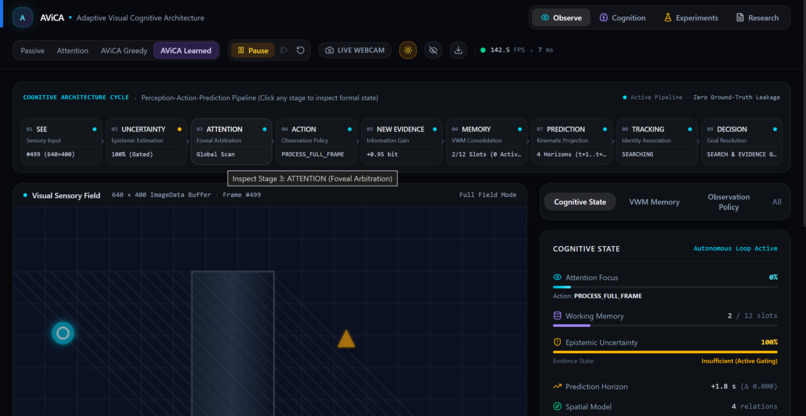Click the Working Memory progress bar
The width and height of the screenshot is (806, 416).
(x=665, y=325)
